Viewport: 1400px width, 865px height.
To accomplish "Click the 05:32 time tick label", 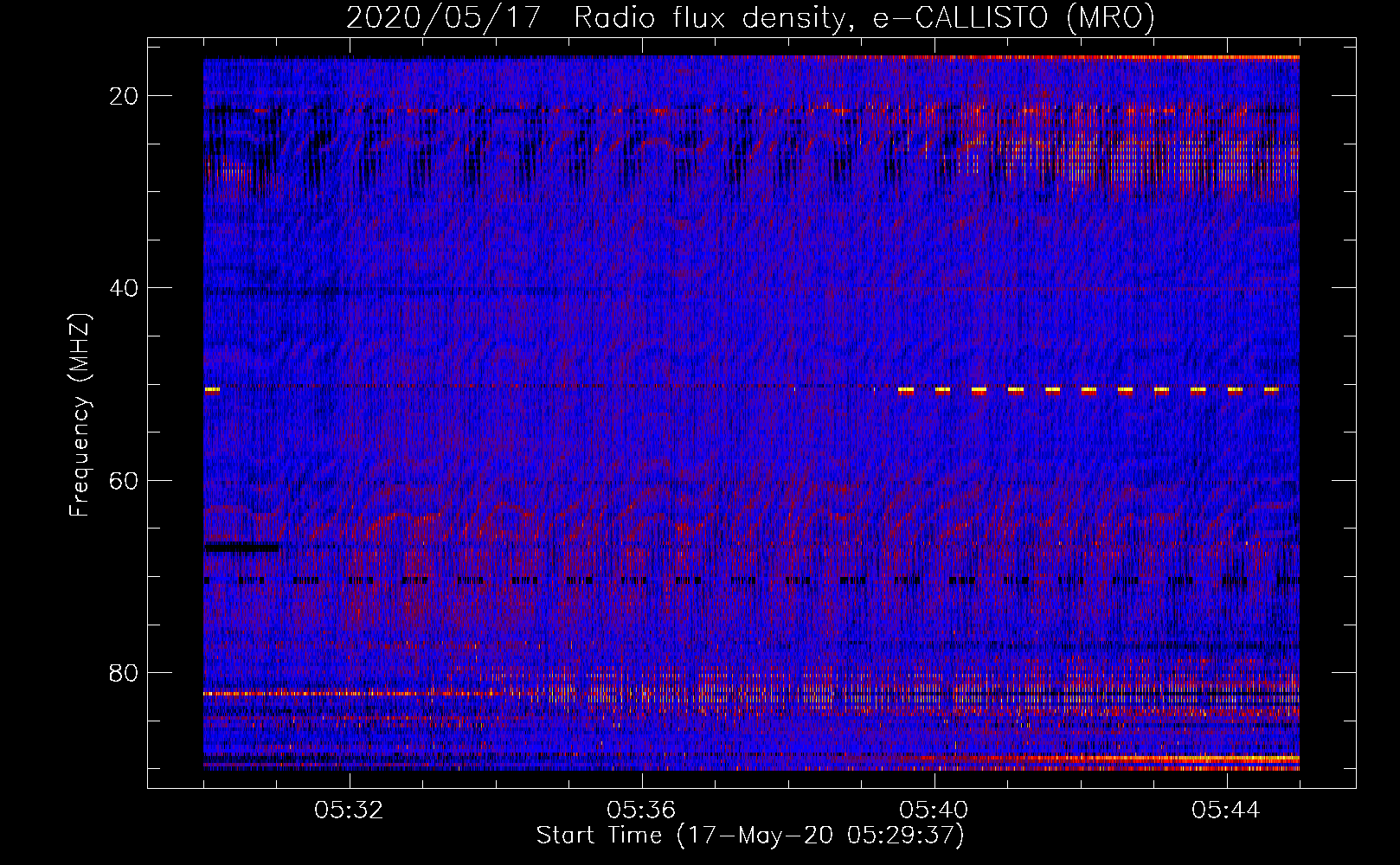I will point(350,811).
